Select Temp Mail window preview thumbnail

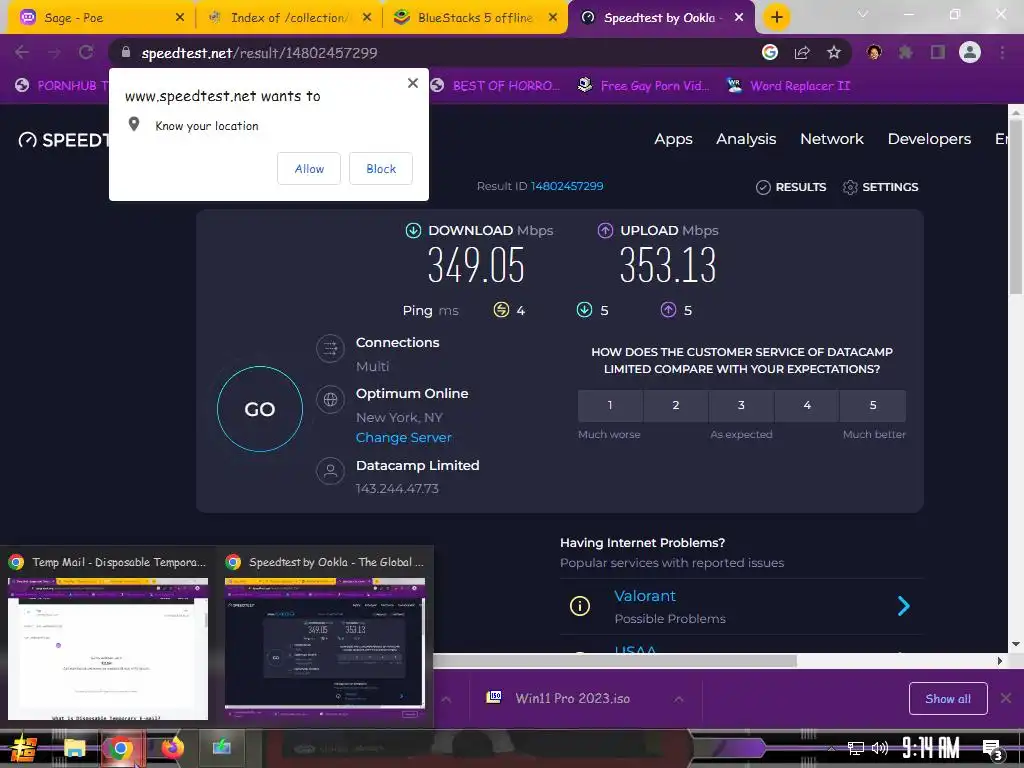tap(108, 648)
